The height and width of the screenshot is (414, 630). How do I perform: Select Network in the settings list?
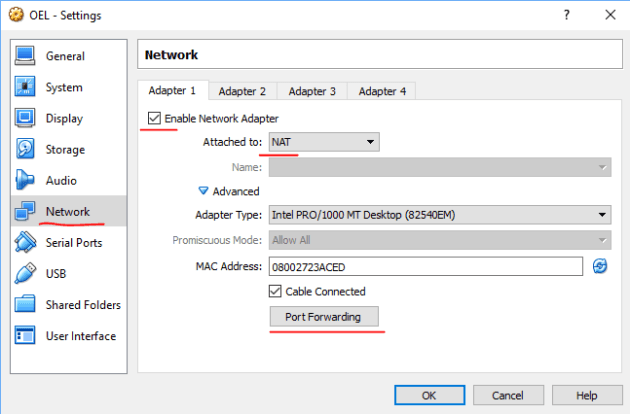click(69, 211)
